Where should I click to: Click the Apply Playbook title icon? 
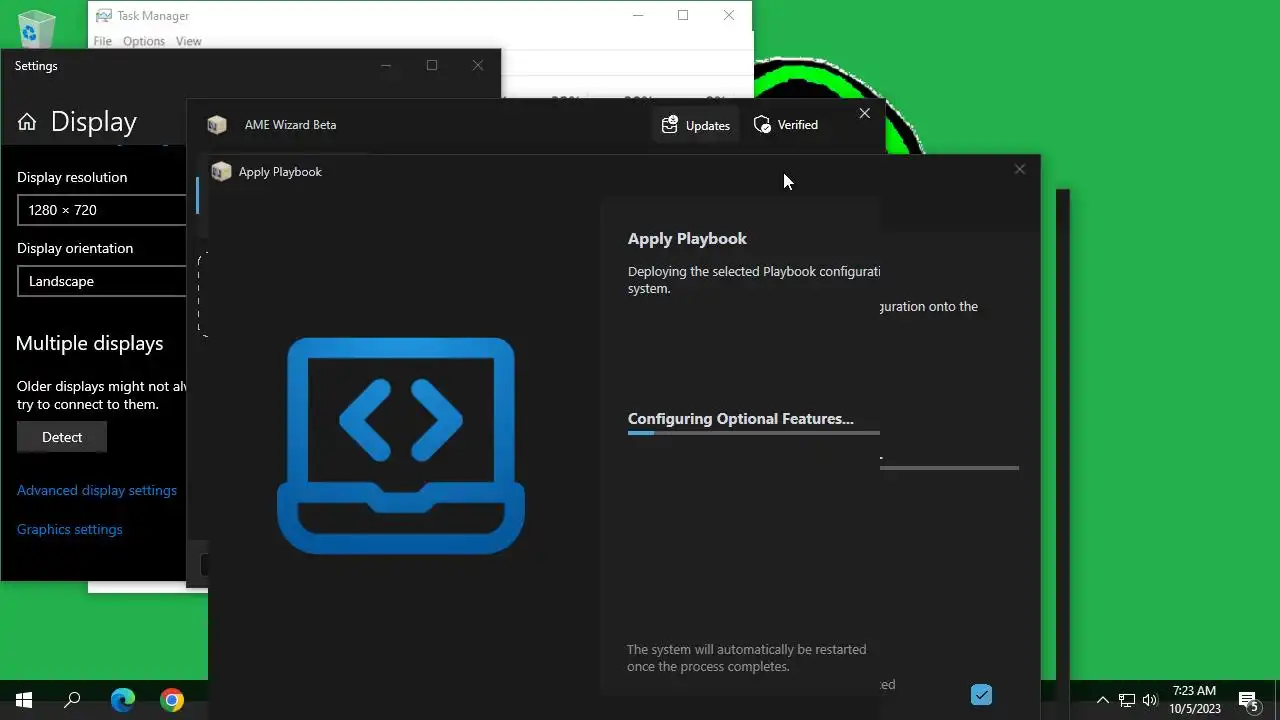coord(221,172)
